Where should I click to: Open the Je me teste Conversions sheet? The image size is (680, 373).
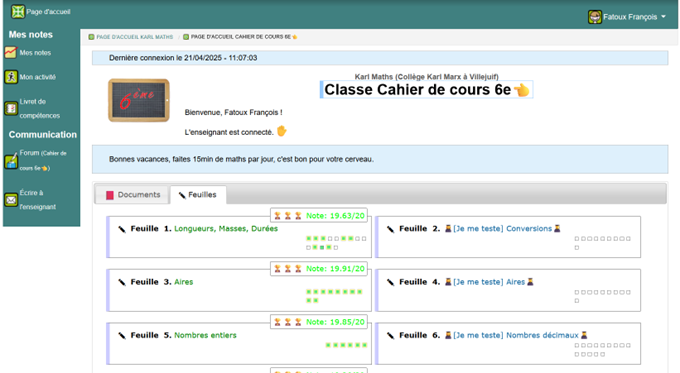[x=503, y=229]
